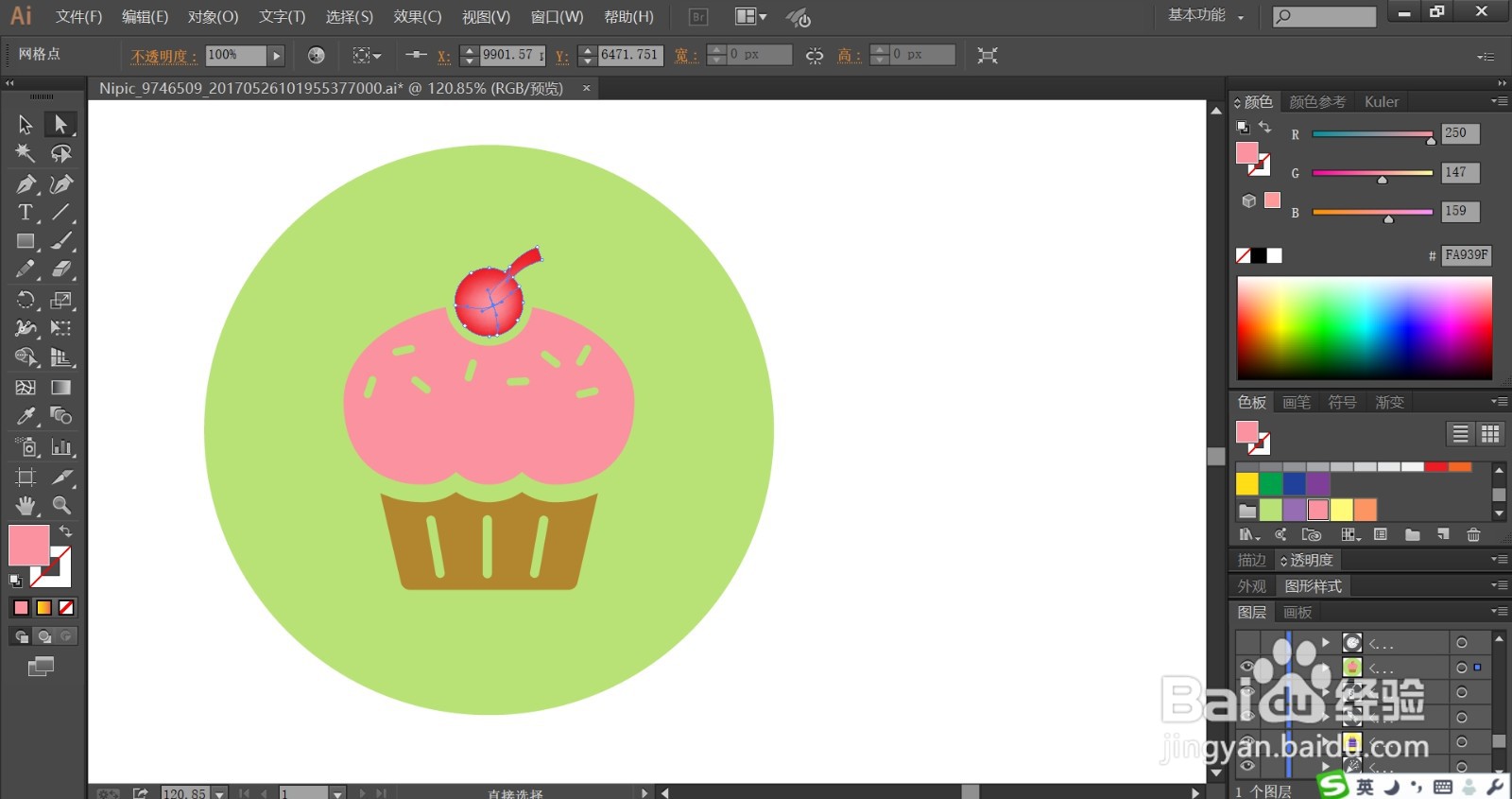Image resolution: width=1512 pixels, height=799 pixels.
Task: Select the Mesh tool
Action: (26, 388)
